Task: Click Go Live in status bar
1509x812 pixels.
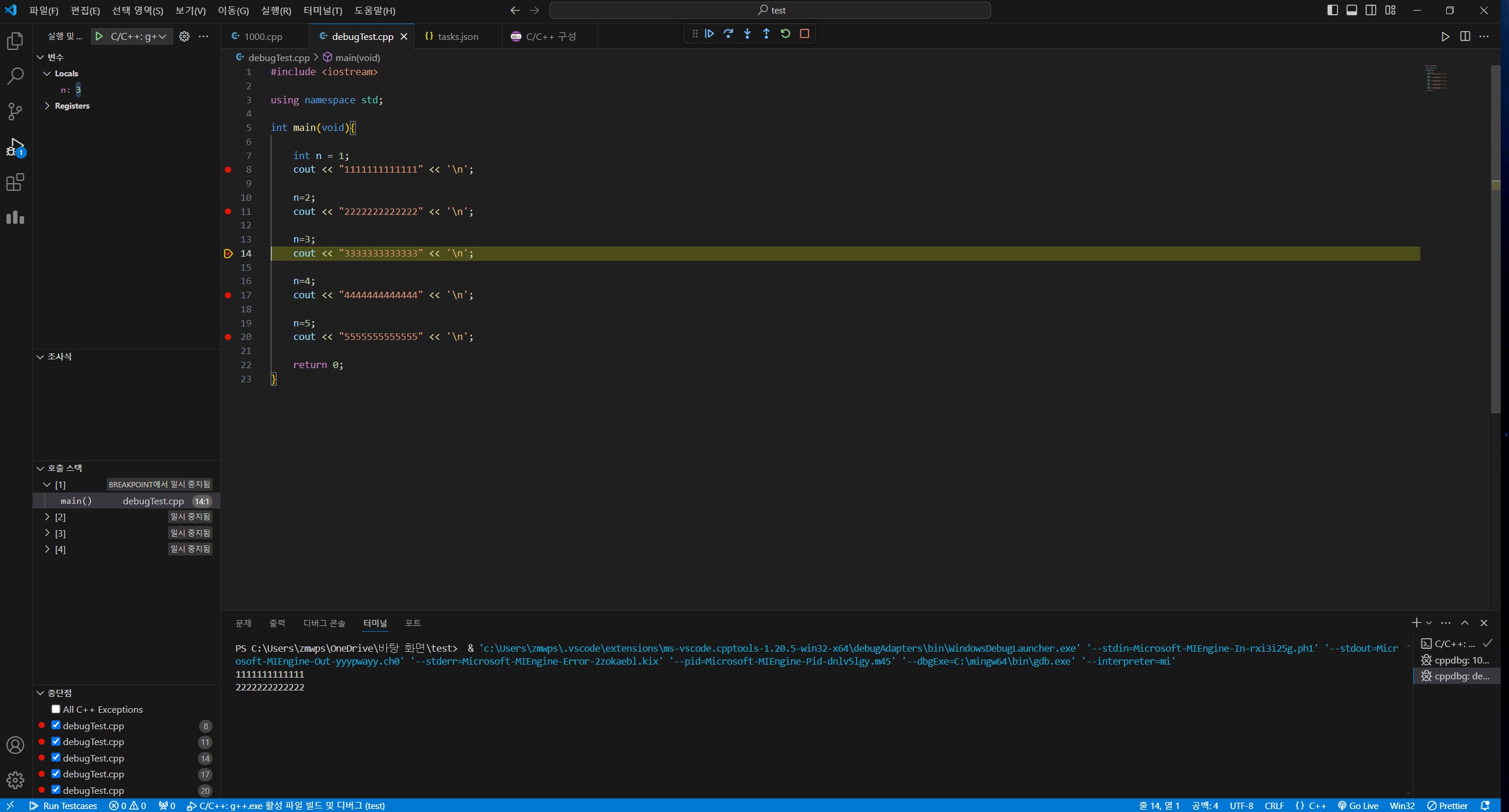Action: (1358, 806)
